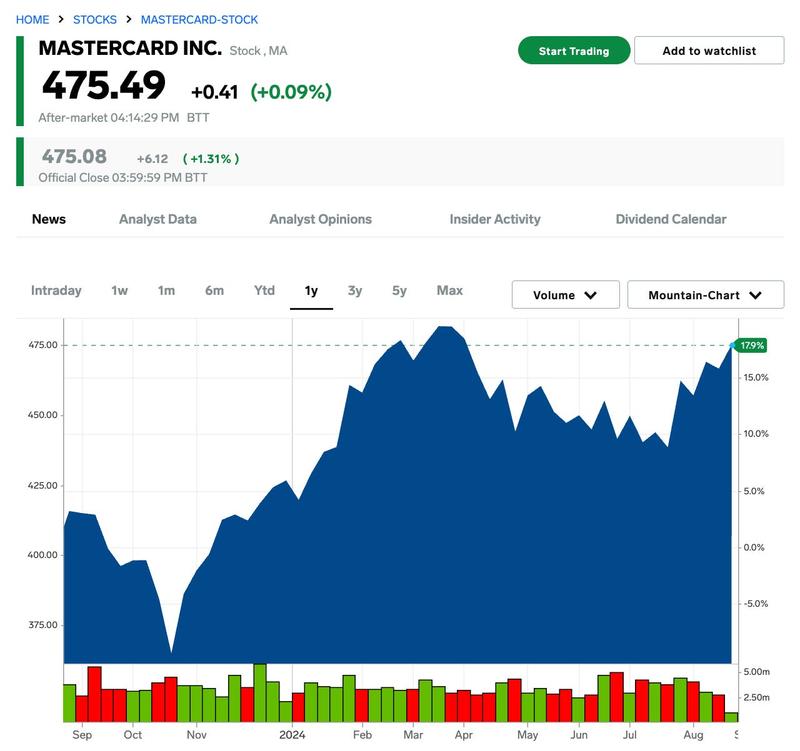Viewport: 800px width, 751px height.
Task: Select the Intraday chart range
Action: pos(56,290)
